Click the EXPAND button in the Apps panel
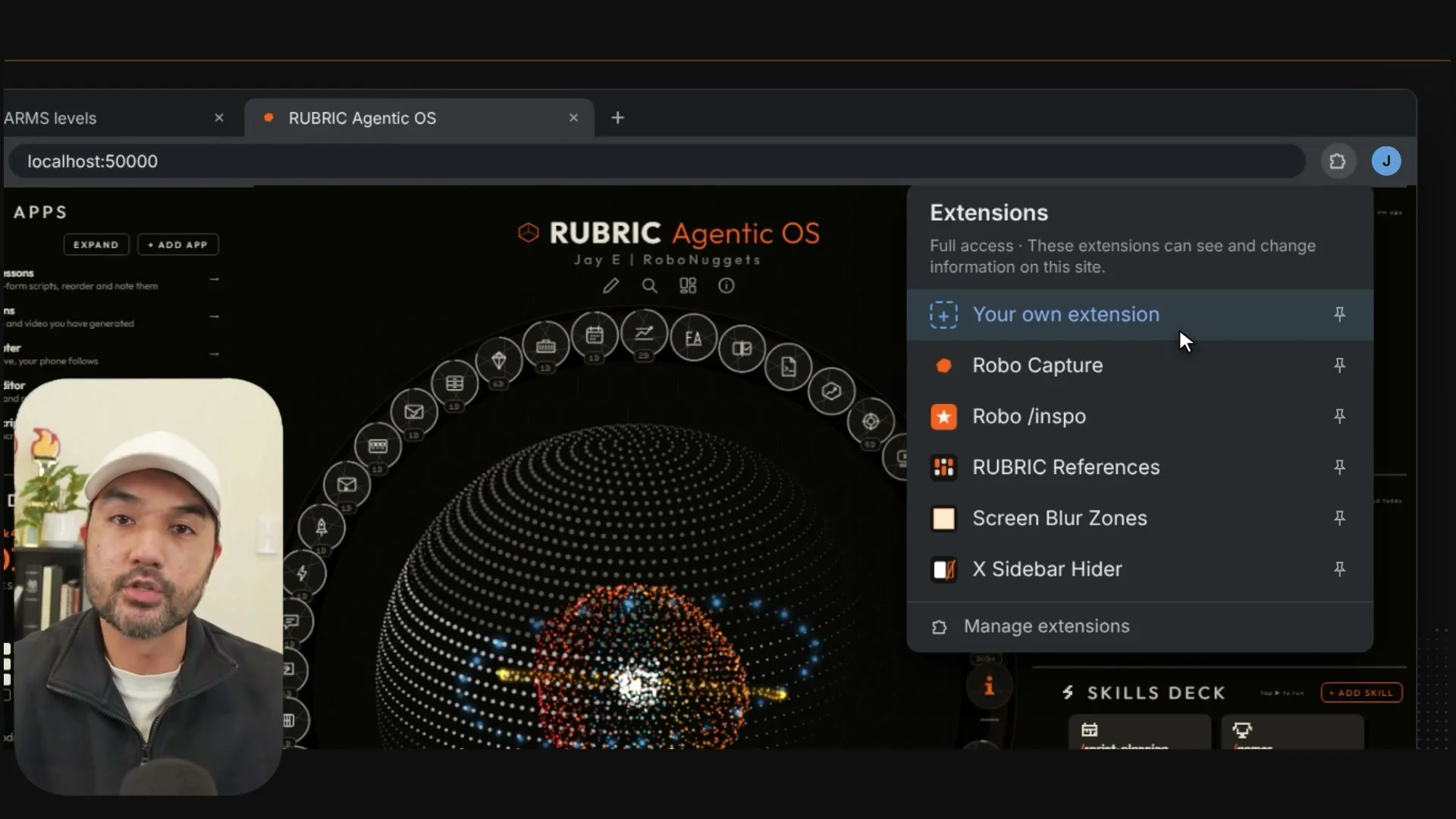 pyautogui.click(x=96, y=245)
